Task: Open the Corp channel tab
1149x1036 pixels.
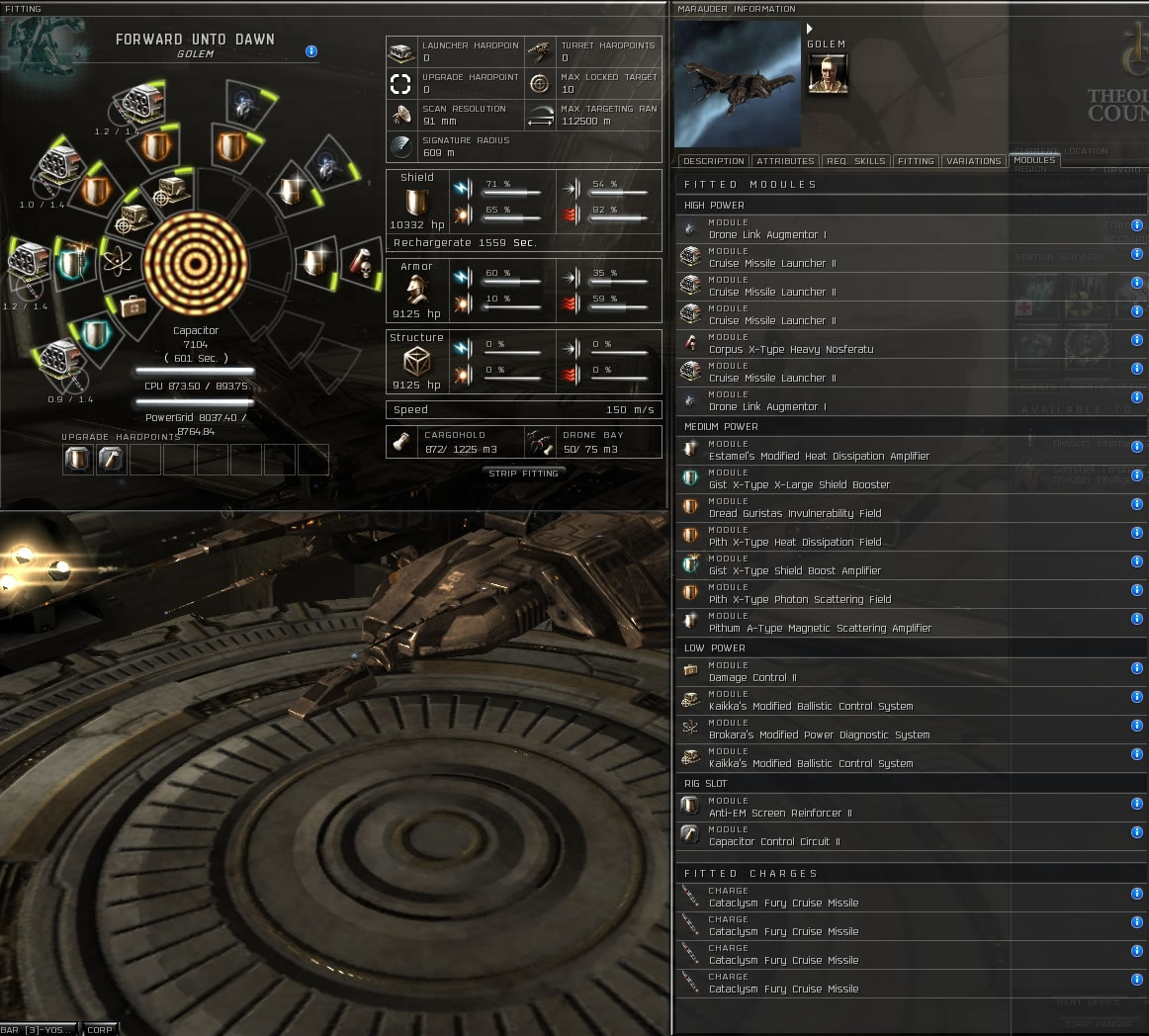Action: pyautogui.click(x=100, y=1029)
